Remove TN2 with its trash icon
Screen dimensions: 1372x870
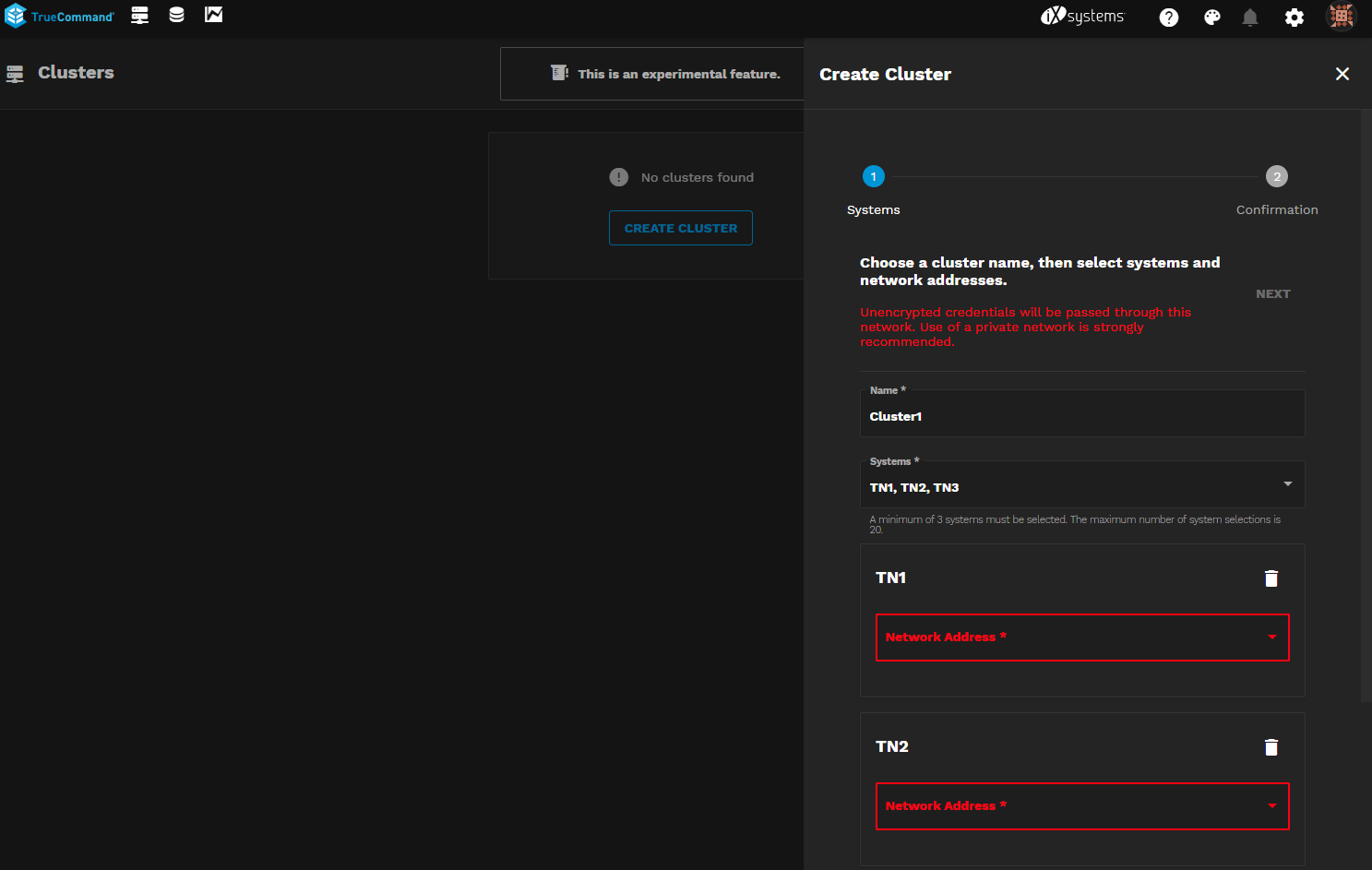coord(1271,747)
